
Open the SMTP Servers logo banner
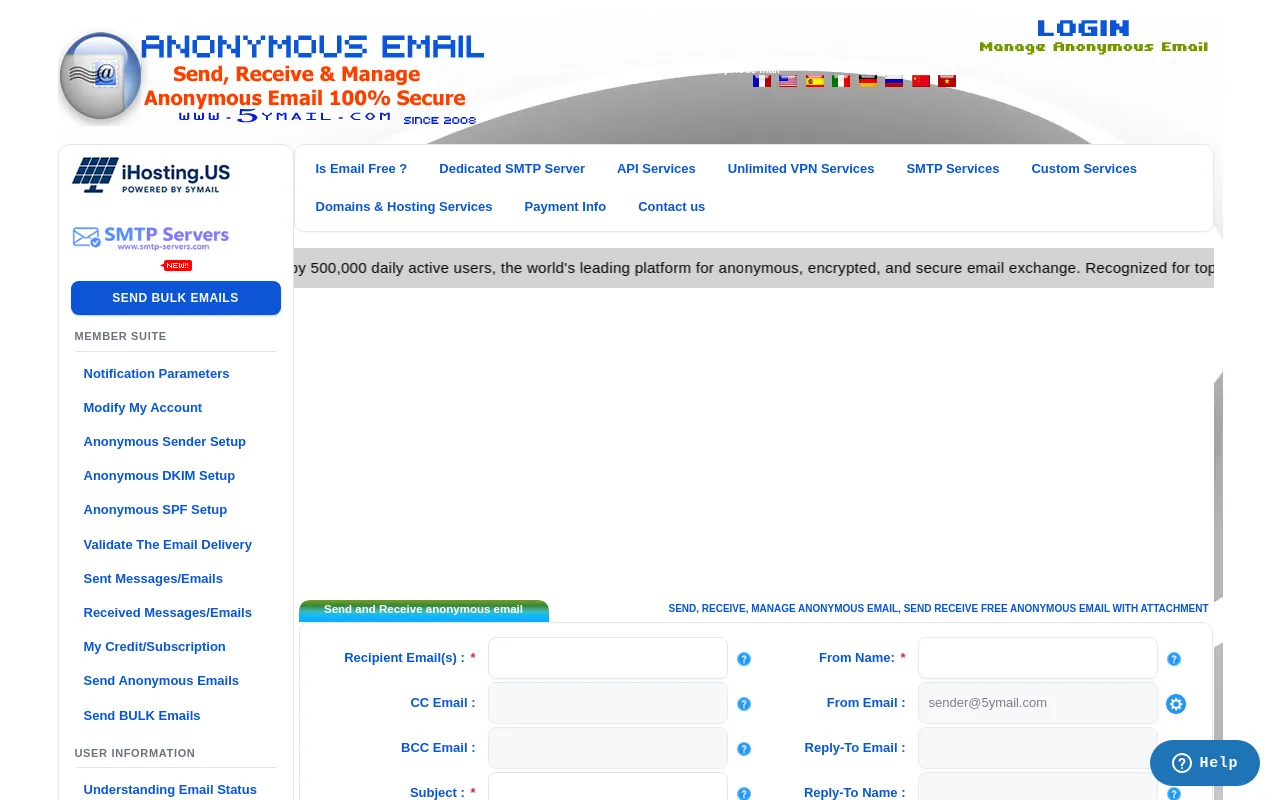pyautogui.click(x=151, y=238)
